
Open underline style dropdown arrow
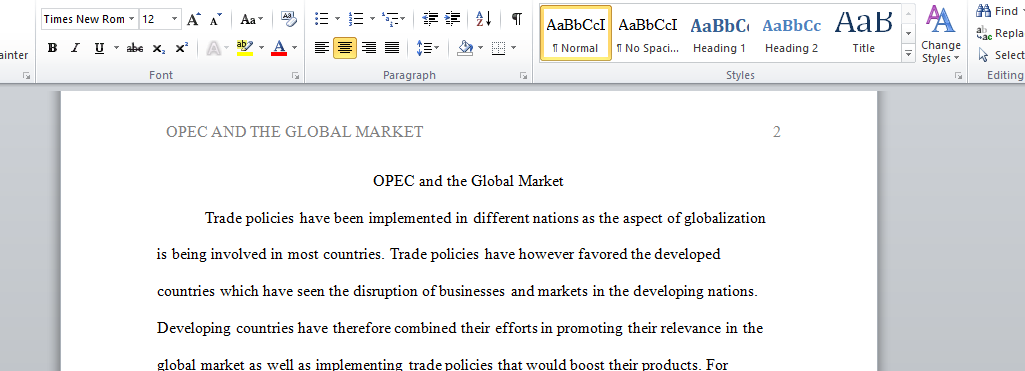[x=116, y=48]
